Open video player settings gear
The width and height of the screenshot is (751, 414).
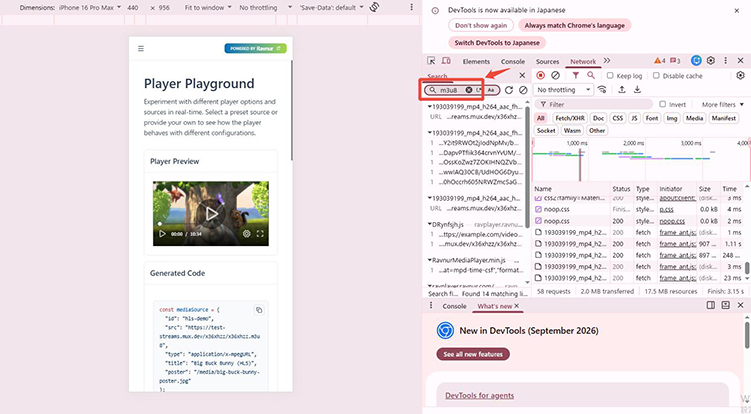coord(246,234)
